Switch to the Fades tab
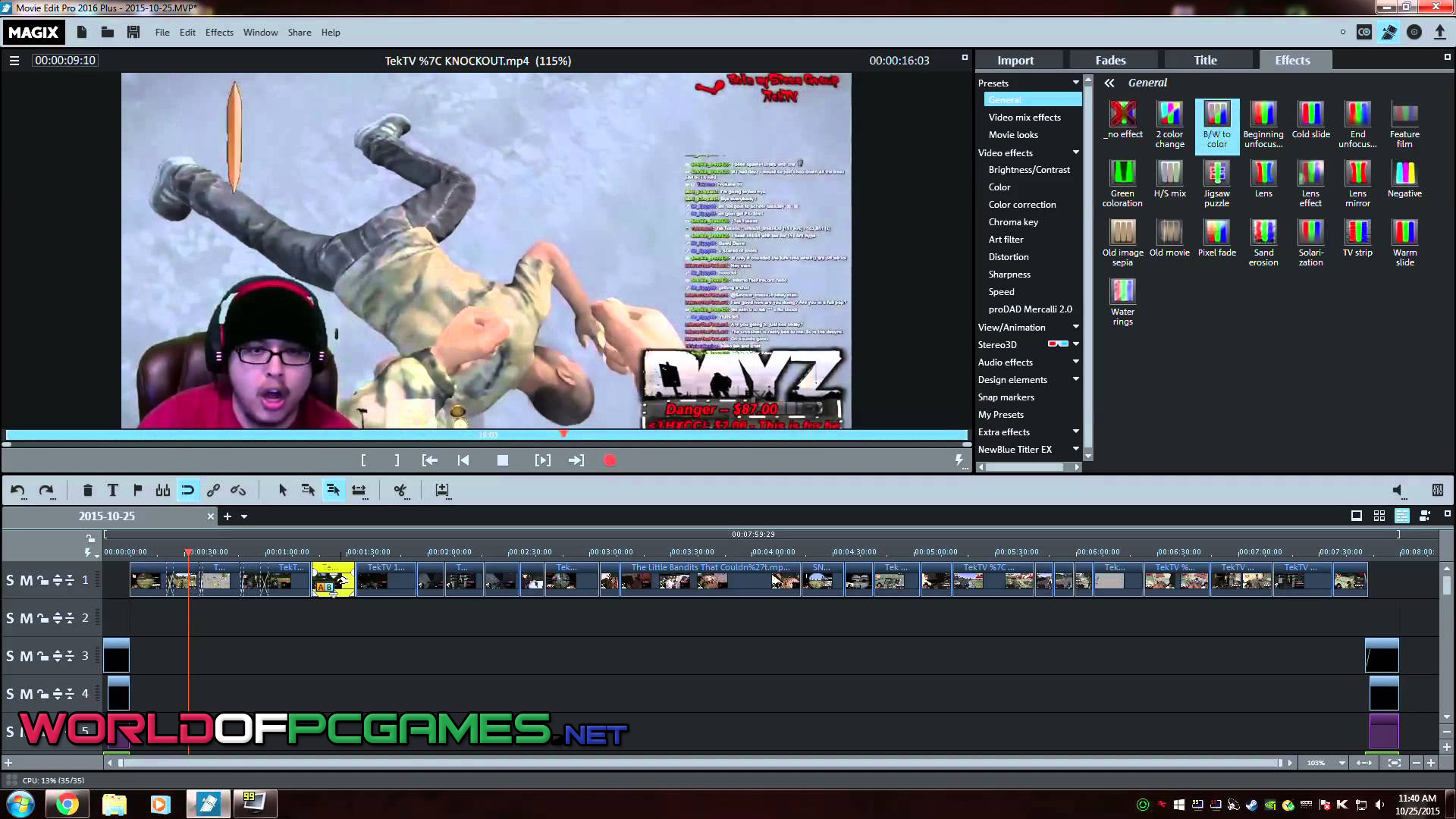This screenshot has width=1456, height=819. click(x=1110, y=60)
